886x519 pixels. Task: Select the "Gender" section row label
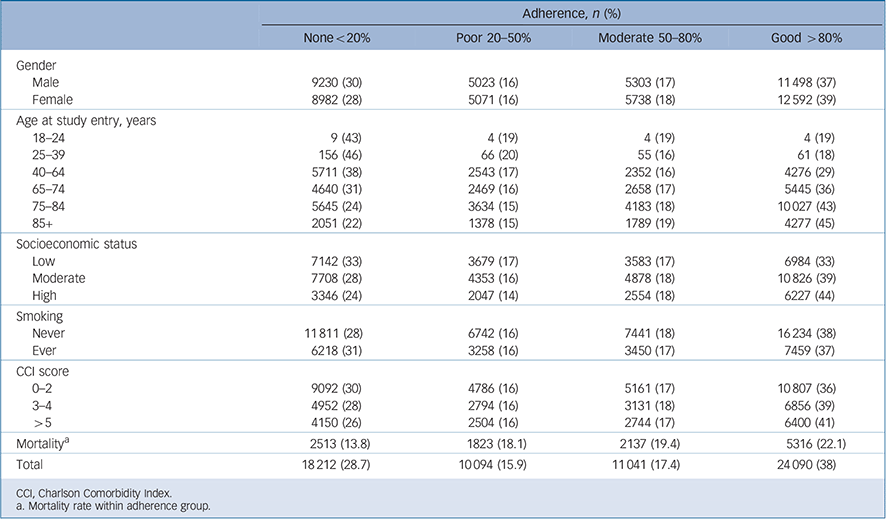37,64
